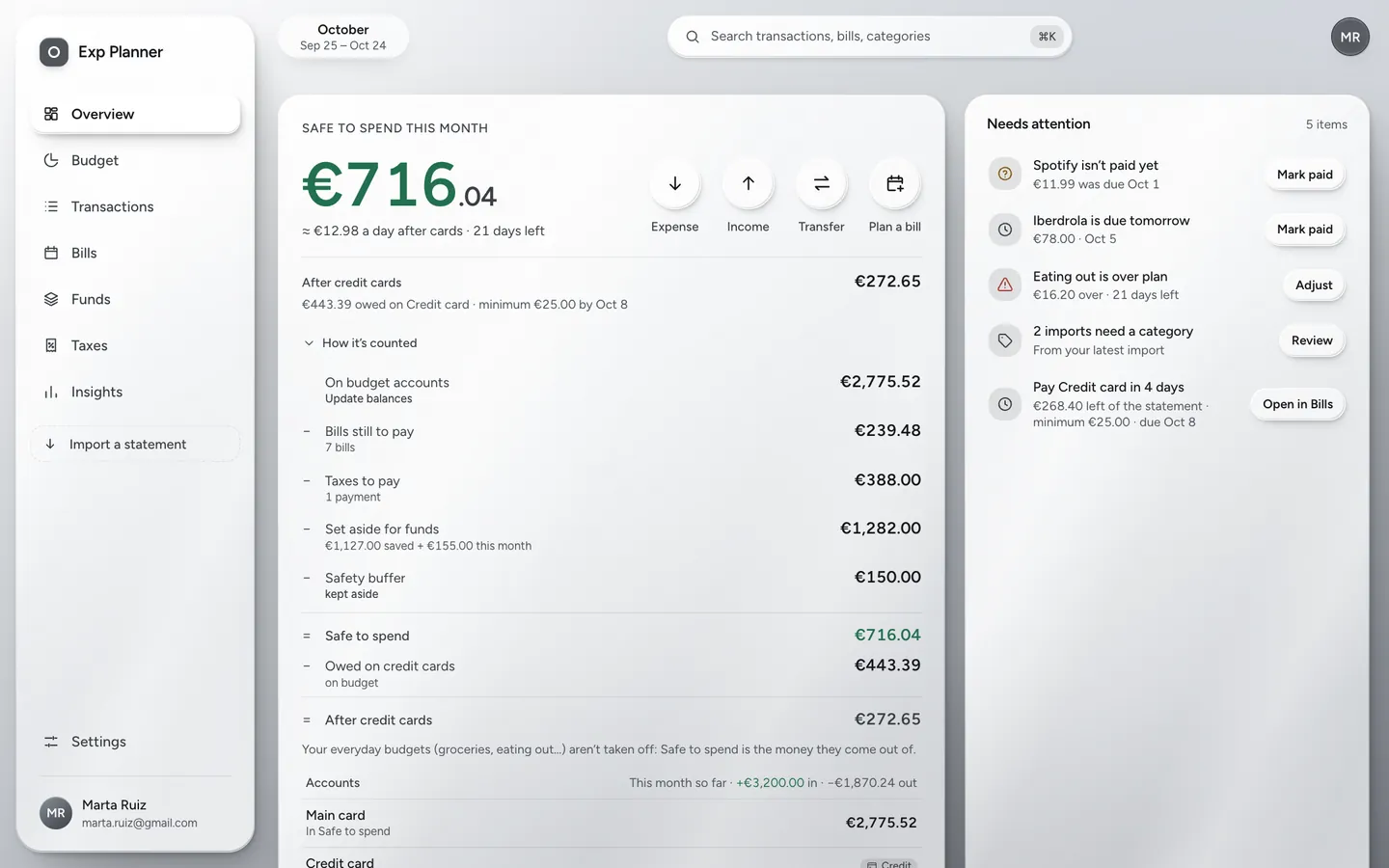Click the Taxes to pay row
Image resolution: width=1389 pixels, height=868 pixels.
coord(612,488)
